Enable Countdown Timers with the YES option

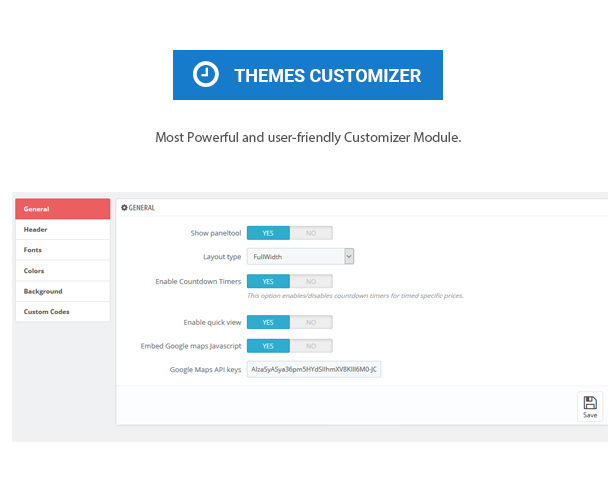[268, 282]
